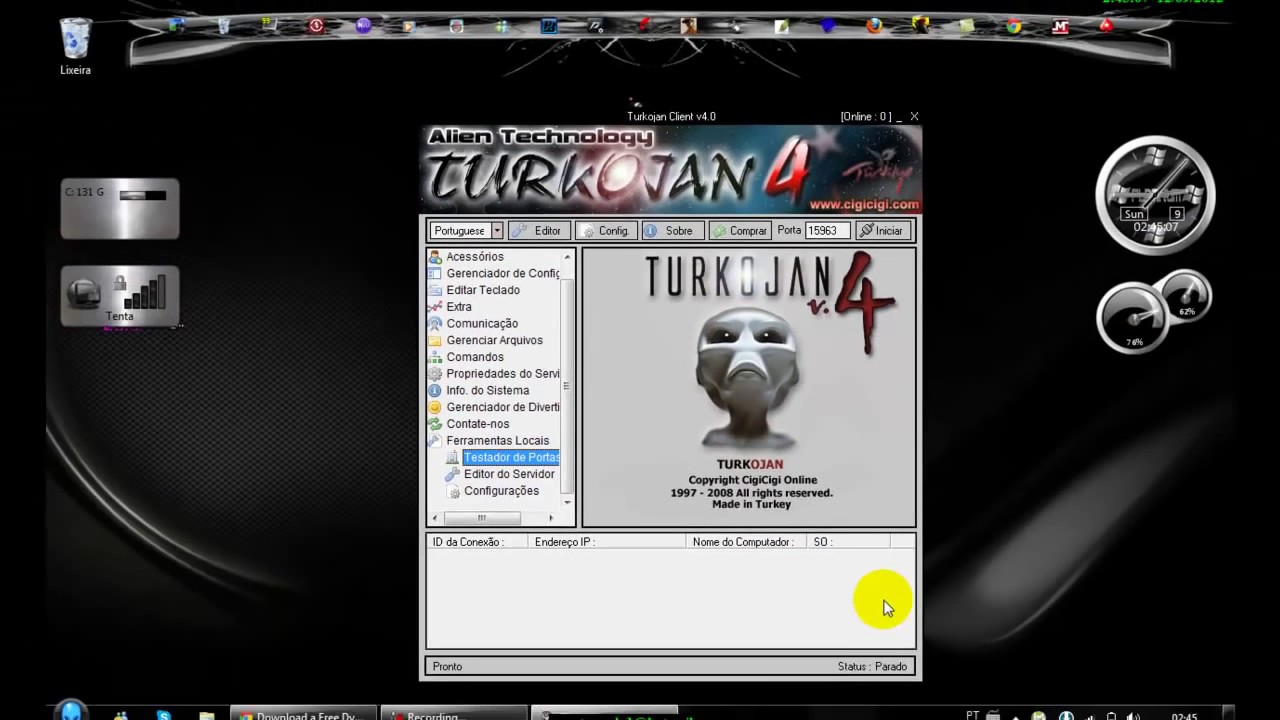Click the Comunicação antenna icon
The width and height of the screenshot is (1280, 720).
click(x=435, y=324)
